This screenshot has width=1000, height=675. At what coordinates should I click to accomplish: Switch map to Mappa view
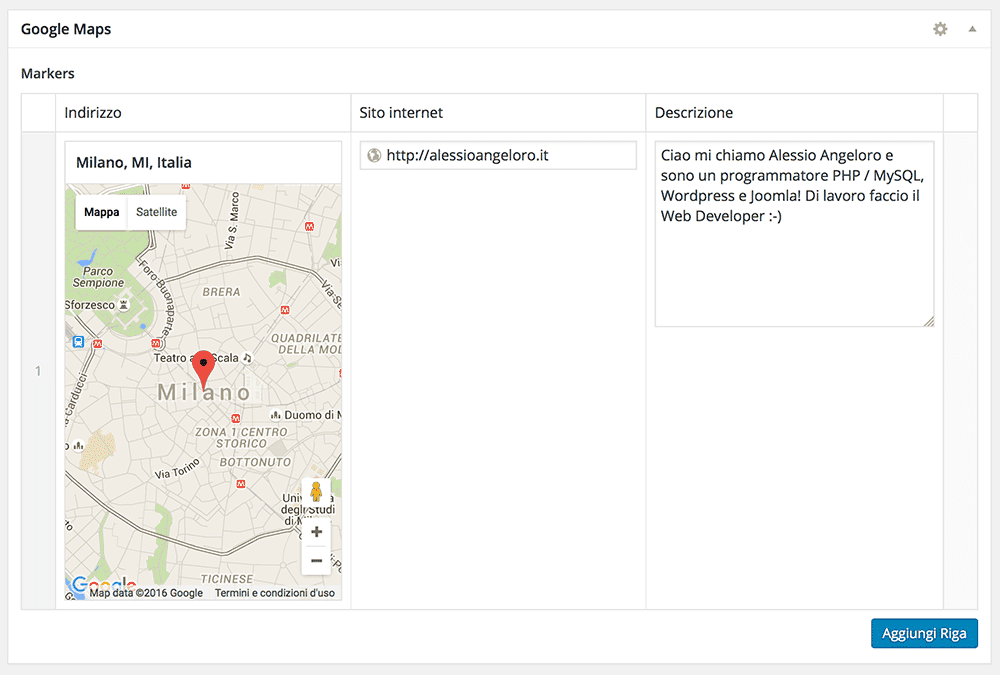click(x=101, y=212)
